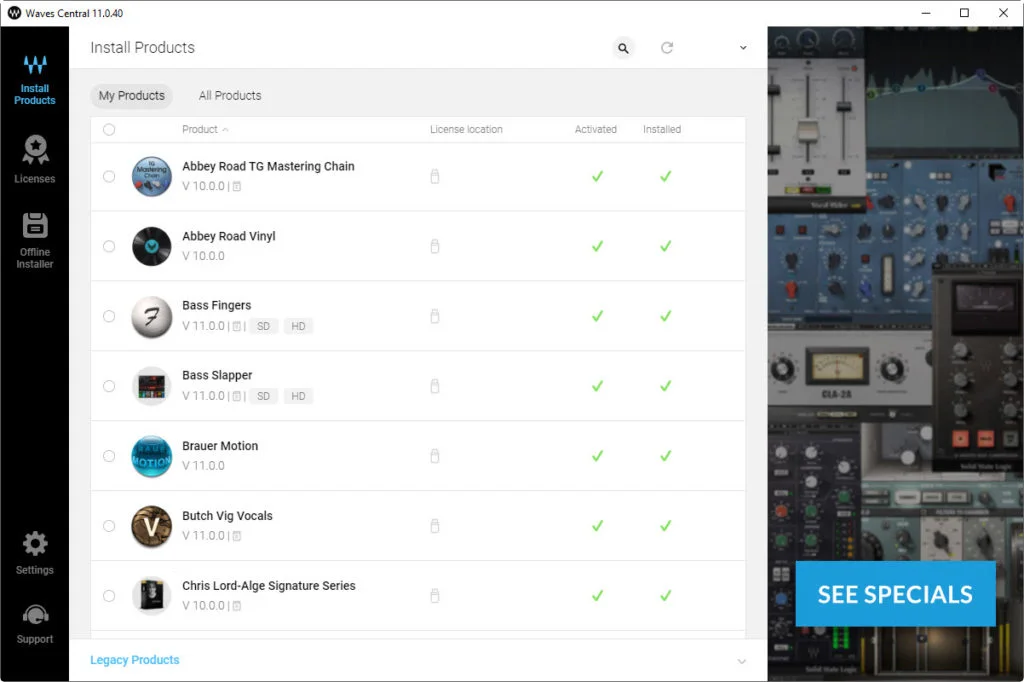
Task: Click the info icon beside Butch Vig Vocals version
Action: click(236, 536)
